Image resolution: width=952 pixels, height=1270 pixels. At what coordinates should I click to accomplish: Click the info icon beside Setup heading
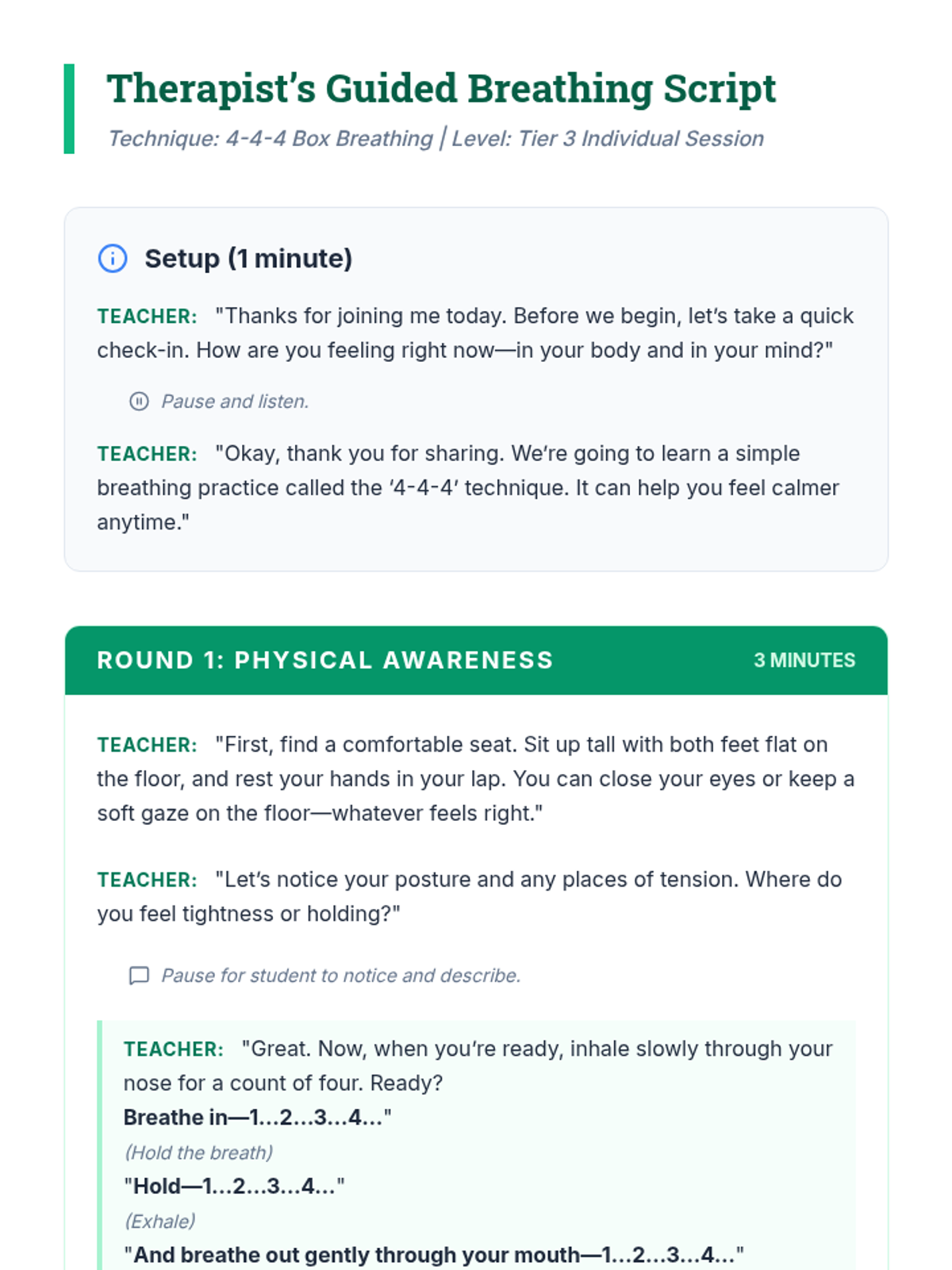[113, 259]
